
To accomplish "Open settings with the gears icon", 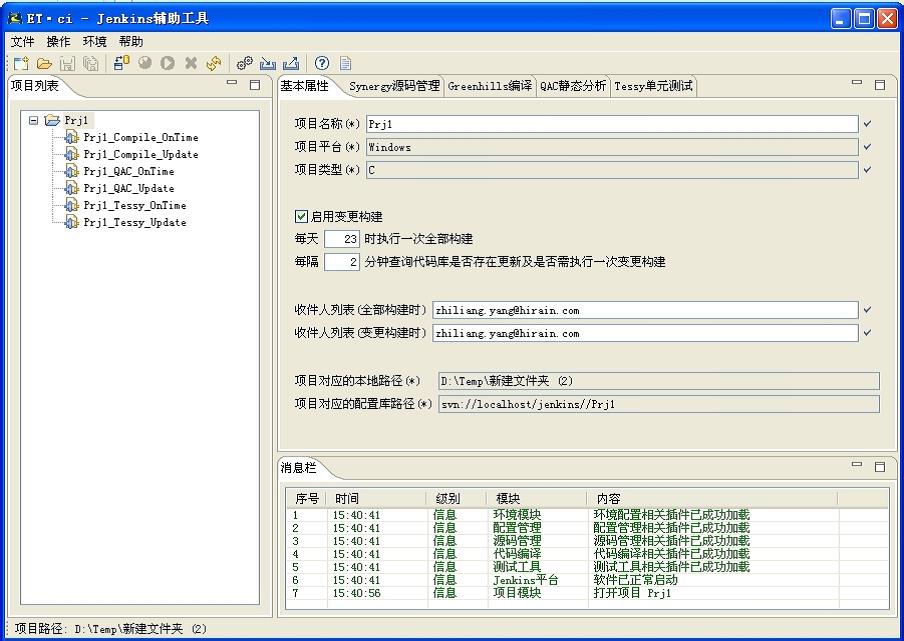I will pyautogui.click(x=245, y=63).
